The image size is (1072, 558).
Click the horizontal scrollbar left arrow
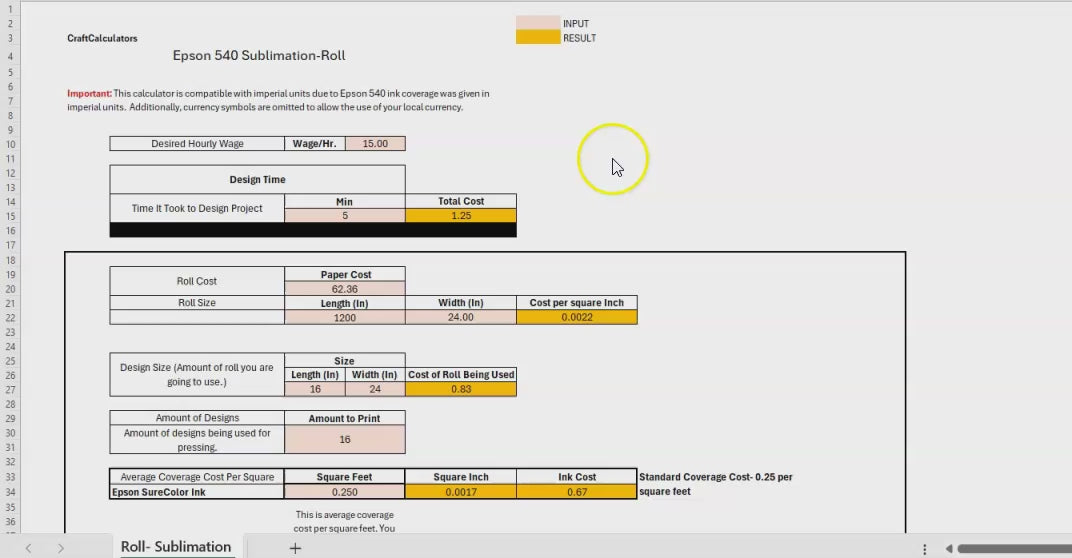(x=949, y=549)
